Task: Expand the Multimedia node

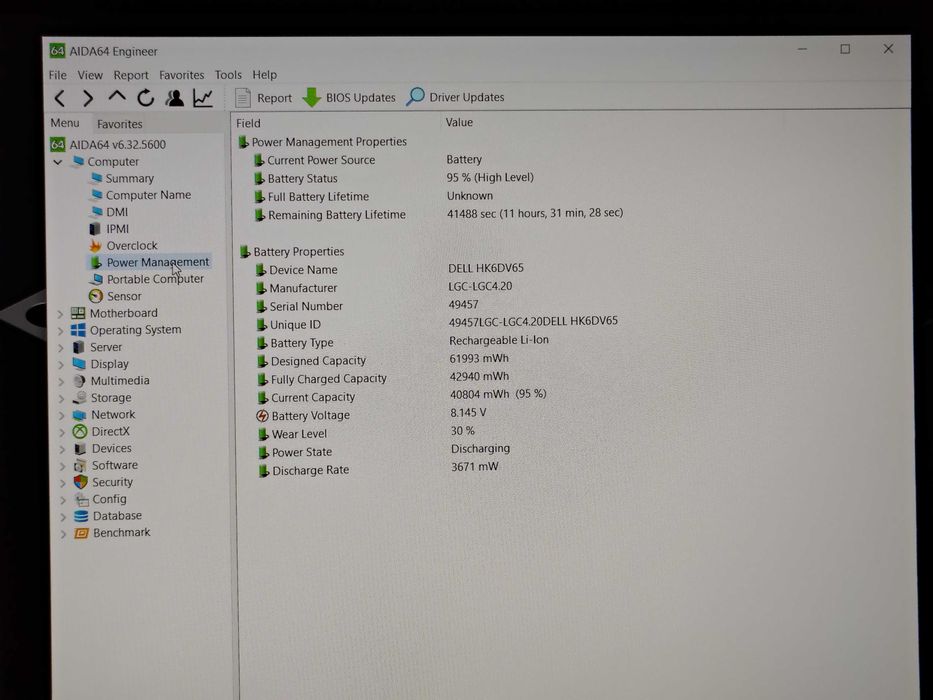Action: click(x=61, y=382)
